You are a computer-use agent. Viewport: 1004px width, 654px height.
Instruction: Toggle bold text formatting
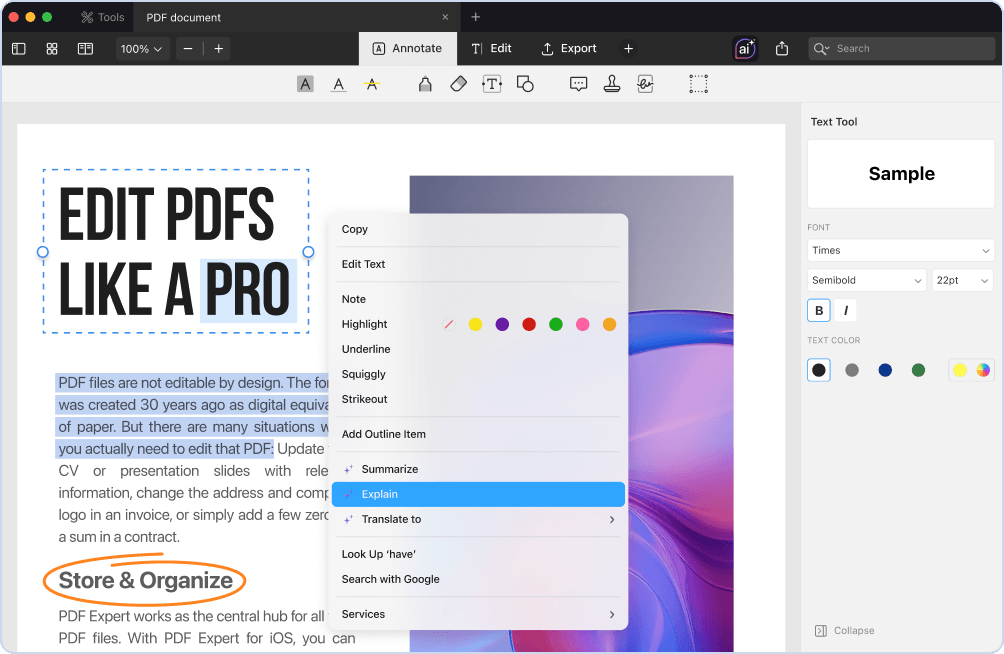coord(818,310)
